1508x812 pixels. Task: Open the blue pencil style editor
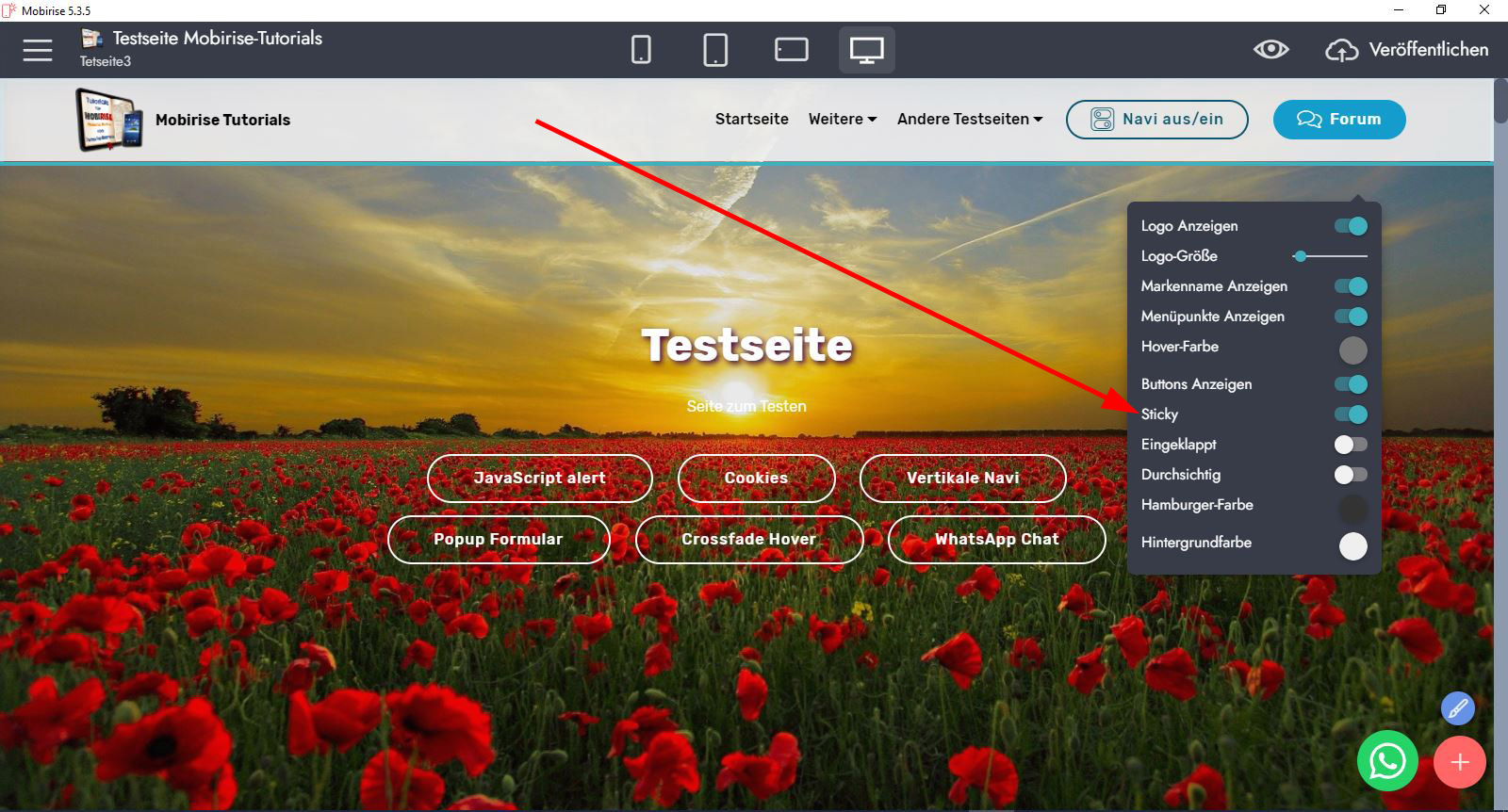pyautogui.click(x=1457, y=708)
